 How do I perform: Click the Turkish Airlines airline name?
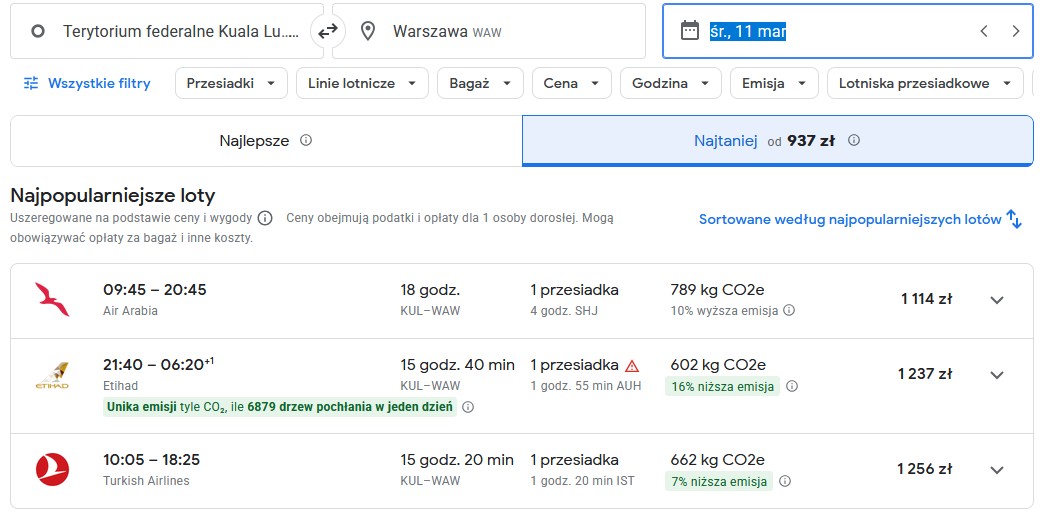point(146,480)
